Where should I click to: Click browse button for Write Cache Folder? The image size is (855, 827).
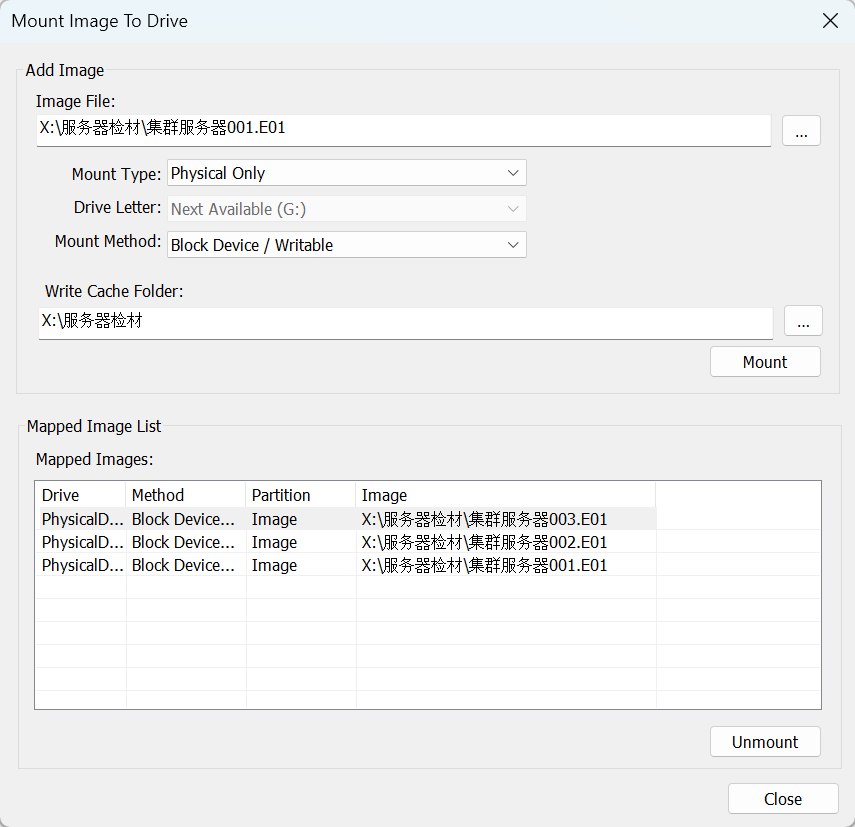[803, 321]
